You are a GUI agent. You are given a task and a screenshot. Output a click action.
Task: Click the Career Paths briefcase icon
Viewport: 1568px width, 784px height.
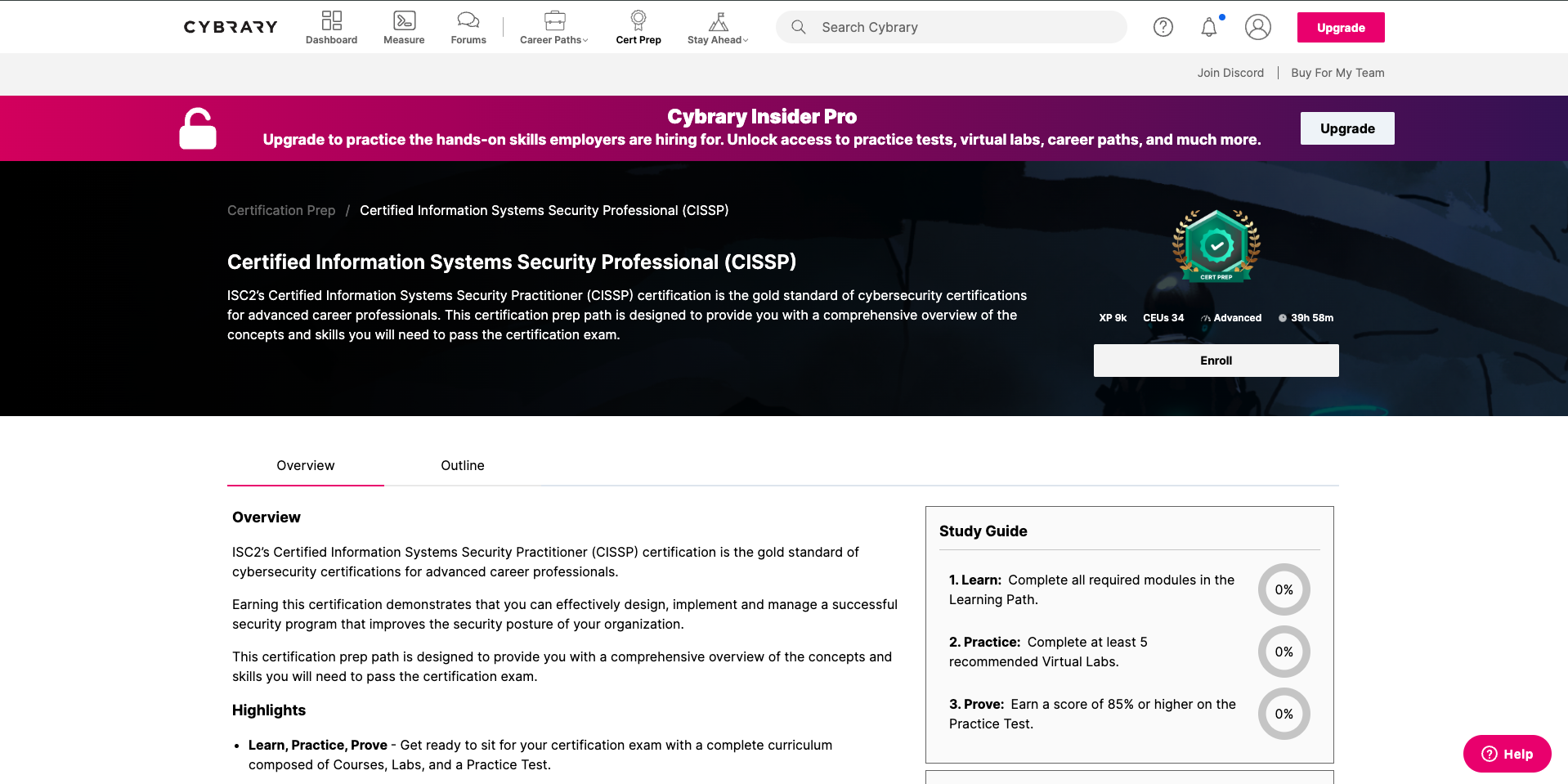554,20
